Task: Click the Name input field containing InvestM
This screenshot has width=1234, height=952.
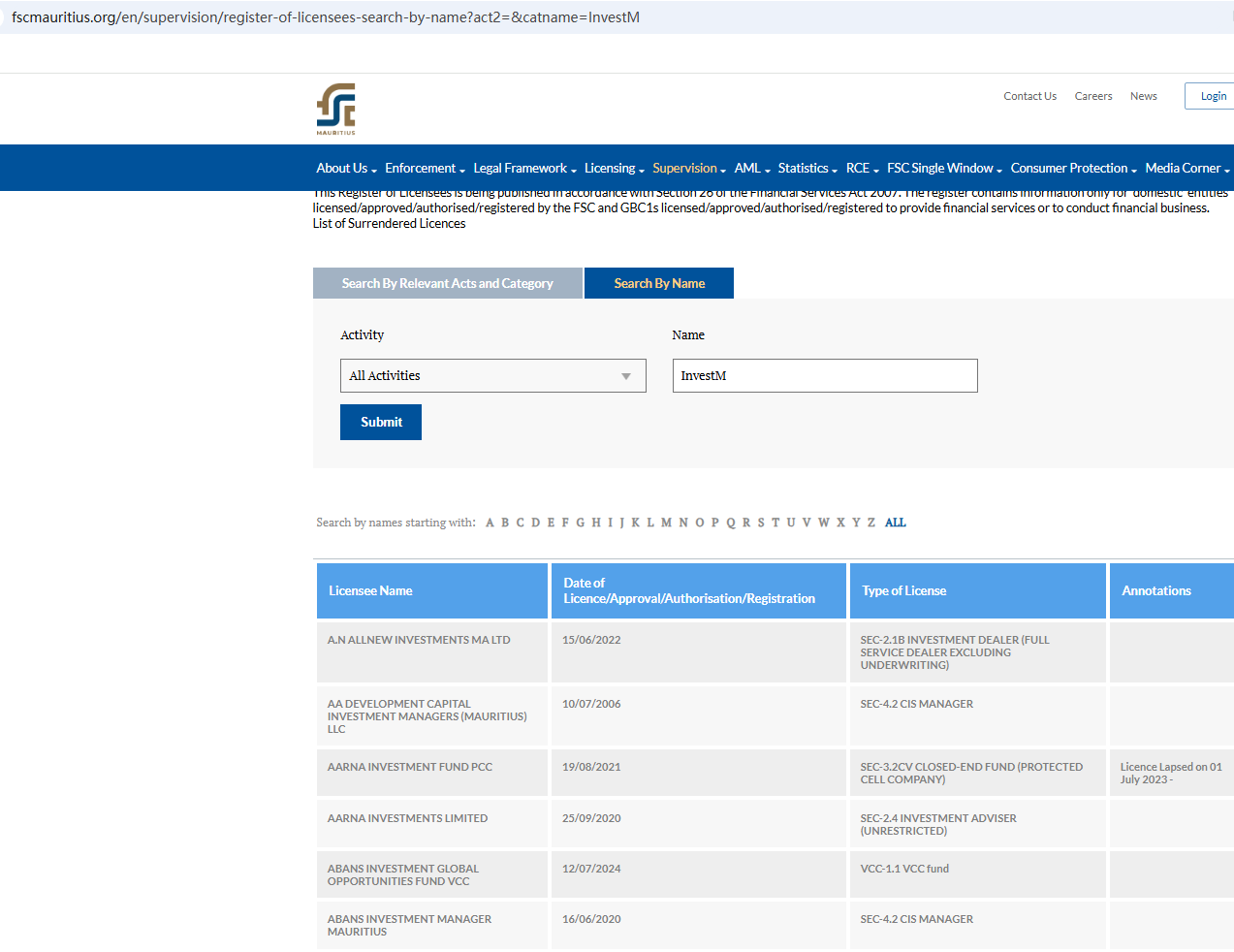Action: (x=825, y=376)
